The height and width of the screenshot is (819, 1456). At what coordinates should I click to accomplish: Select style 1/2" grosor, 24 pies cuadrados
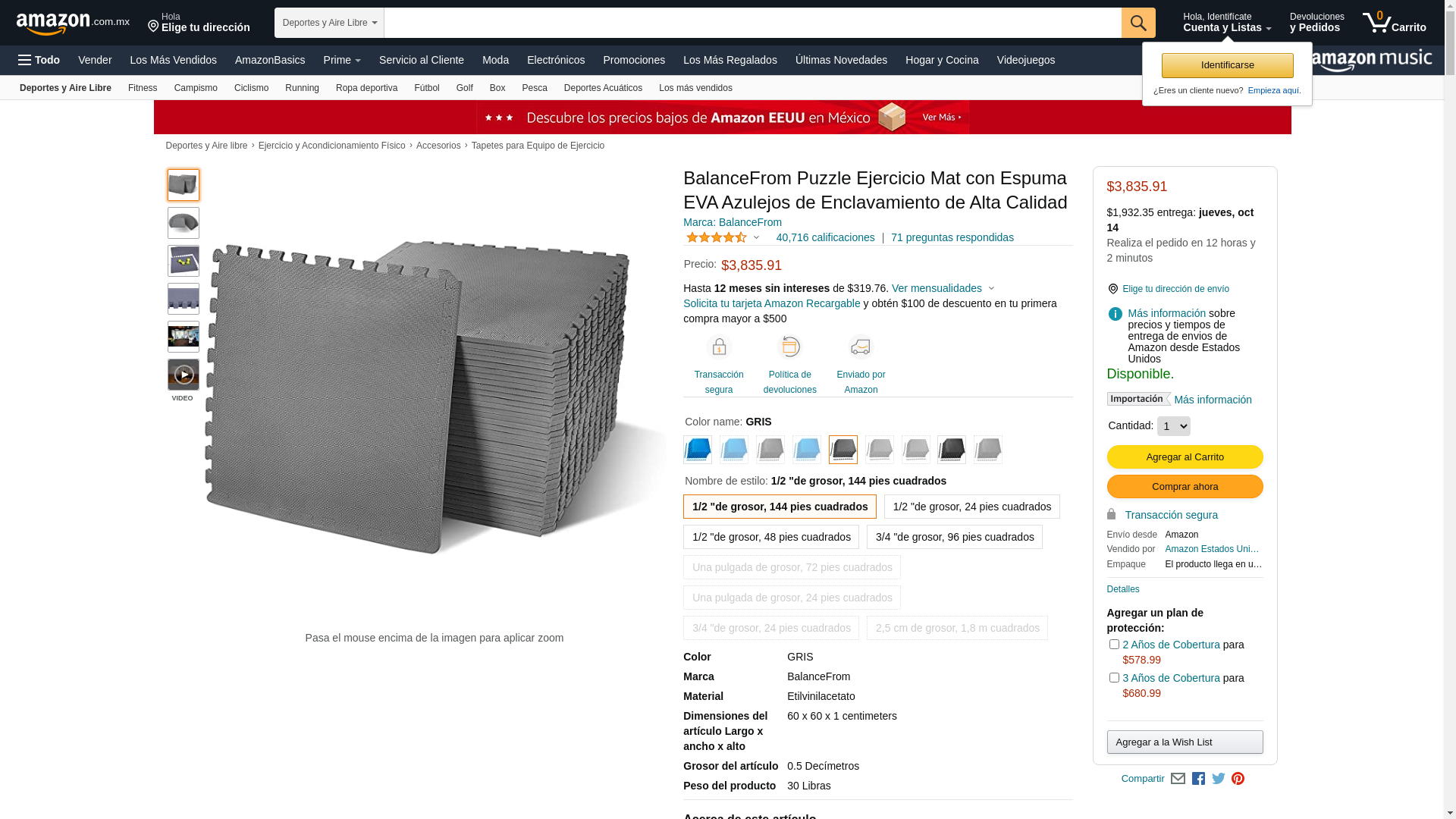pos(971,507)
